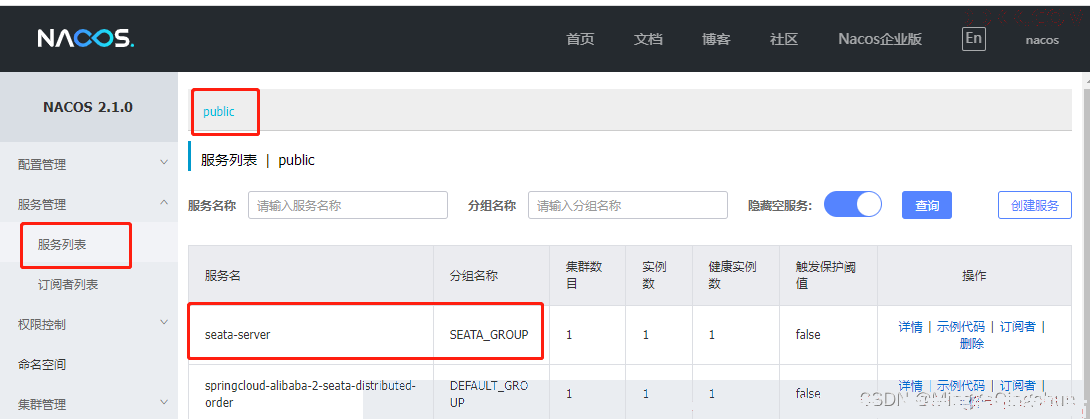Expand the 配置管理 sidebar menu
Viewport: 1090px width, 419px height.
pos(89,165)
